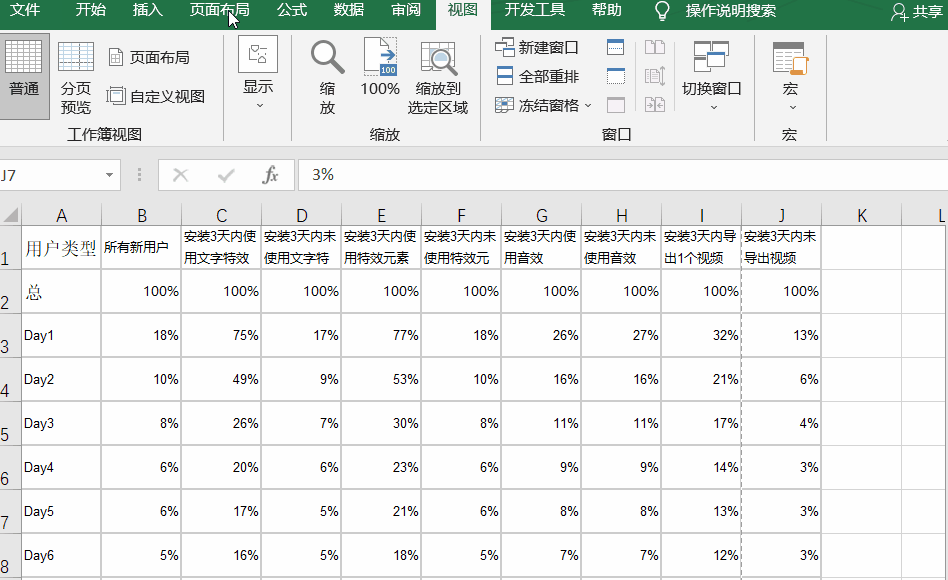
Task: Open Custom Views (自定义视图)
Action: [x=156, y=96]
